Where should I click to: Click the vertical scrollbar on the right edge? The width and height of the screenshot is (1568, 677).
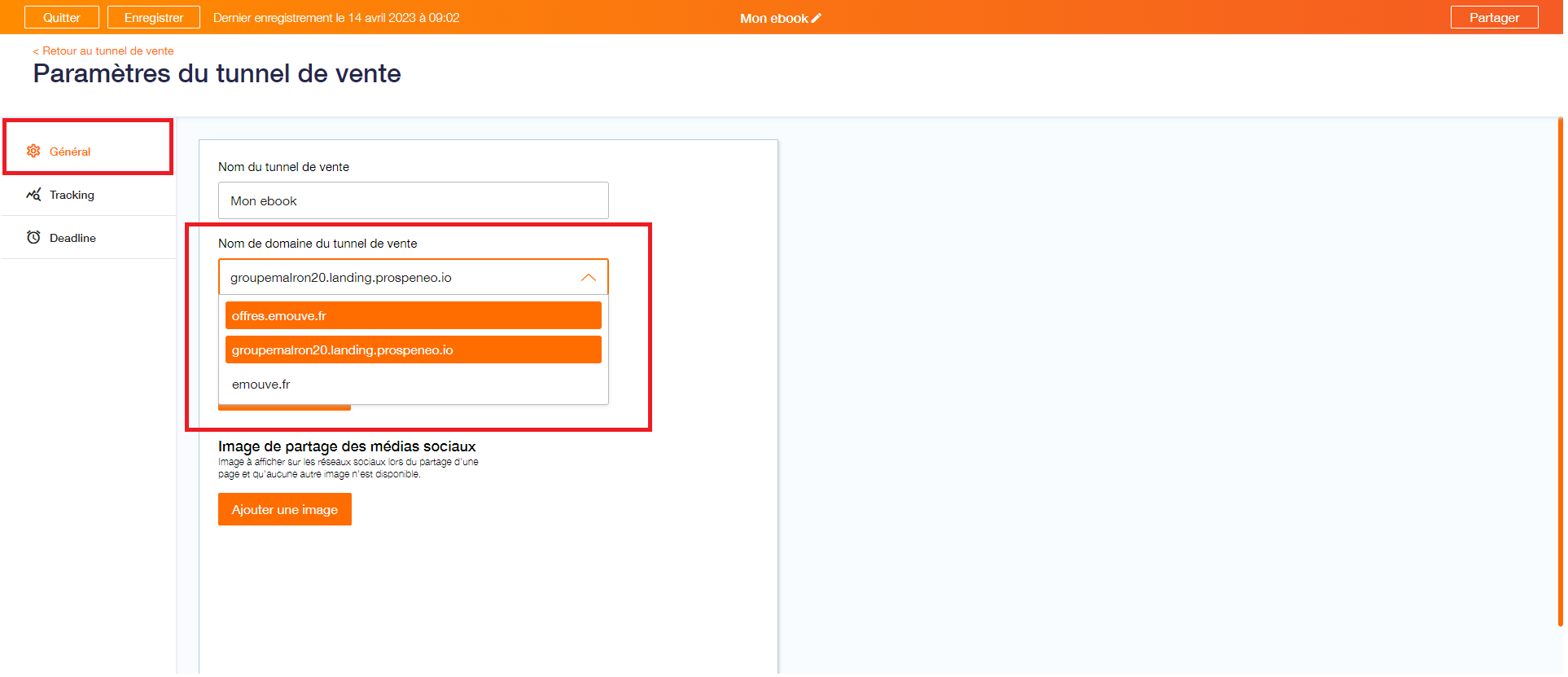[x=1560, y=371]
